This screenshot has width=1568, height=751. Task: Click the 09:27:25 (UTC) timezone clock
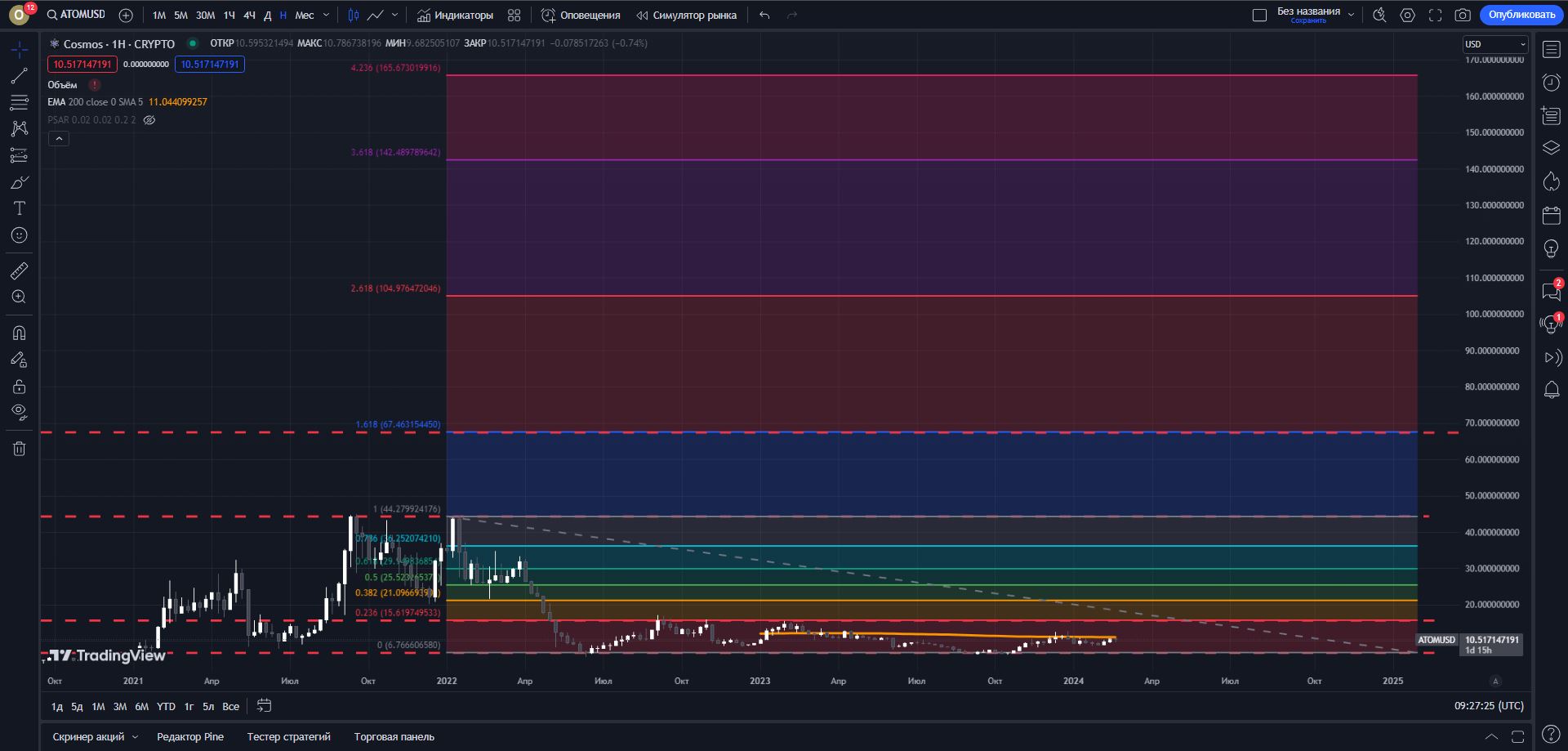tap(1489, 705)
